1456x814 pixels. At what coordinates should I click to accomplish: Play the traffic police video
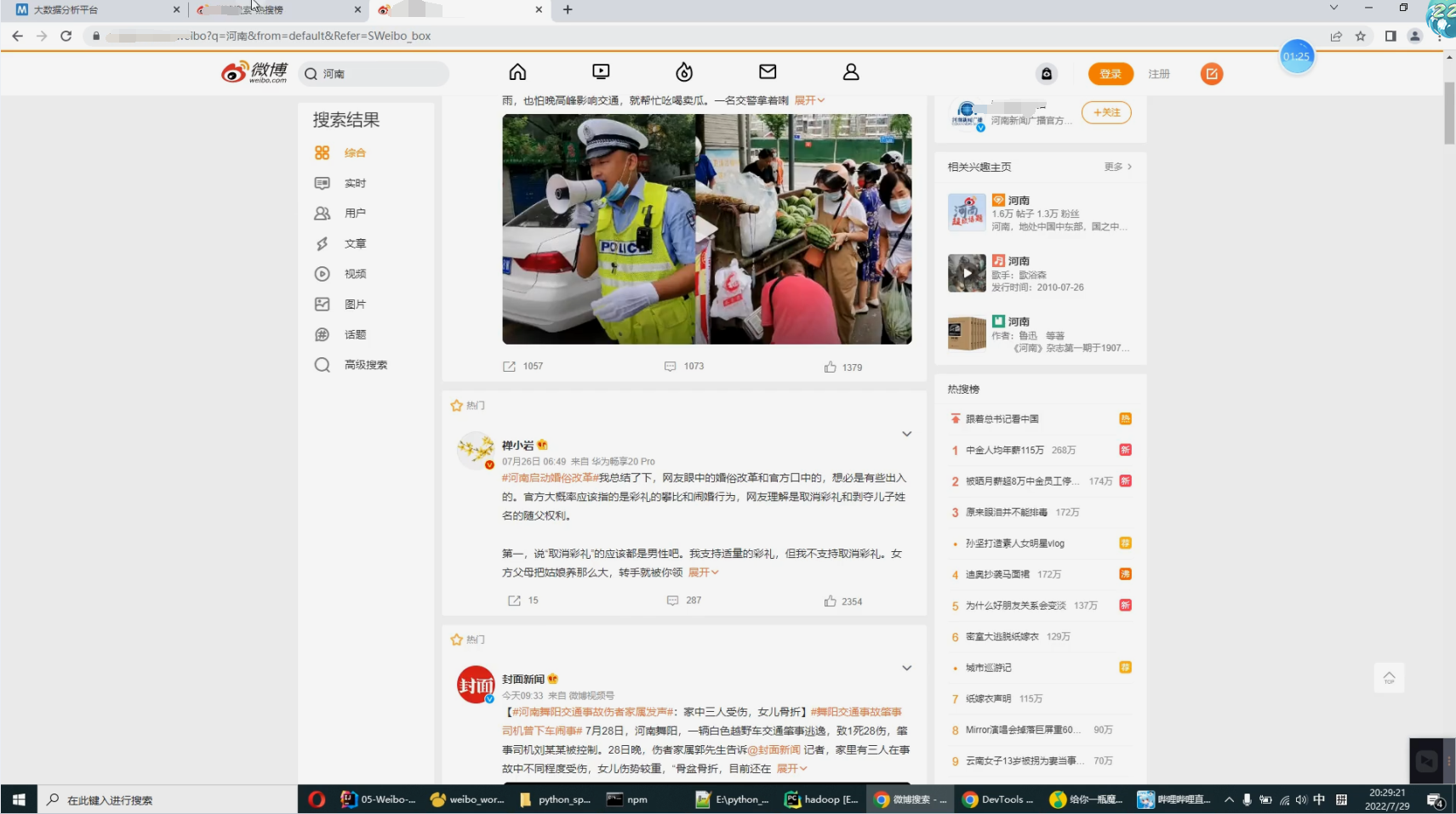pyautogui.click(x=706, y=229)
